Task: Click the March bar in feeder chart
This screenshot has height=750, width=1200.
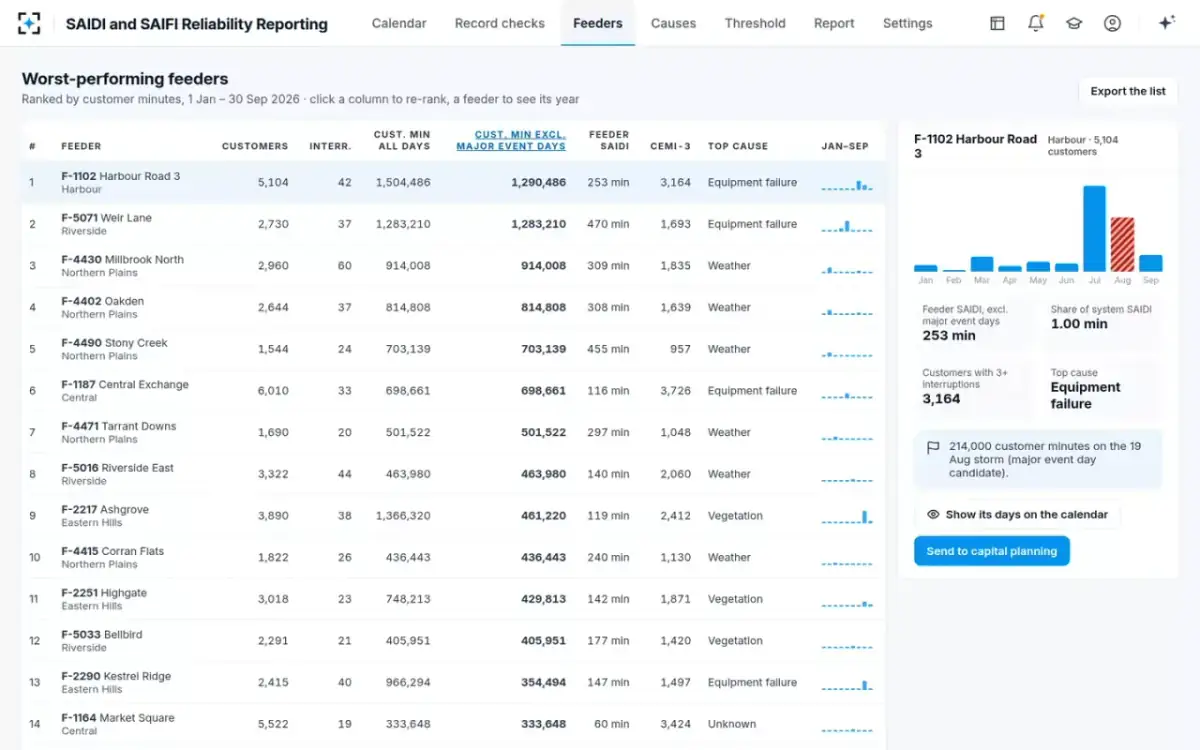Action: pyautogui.click(x=982, y=264)
